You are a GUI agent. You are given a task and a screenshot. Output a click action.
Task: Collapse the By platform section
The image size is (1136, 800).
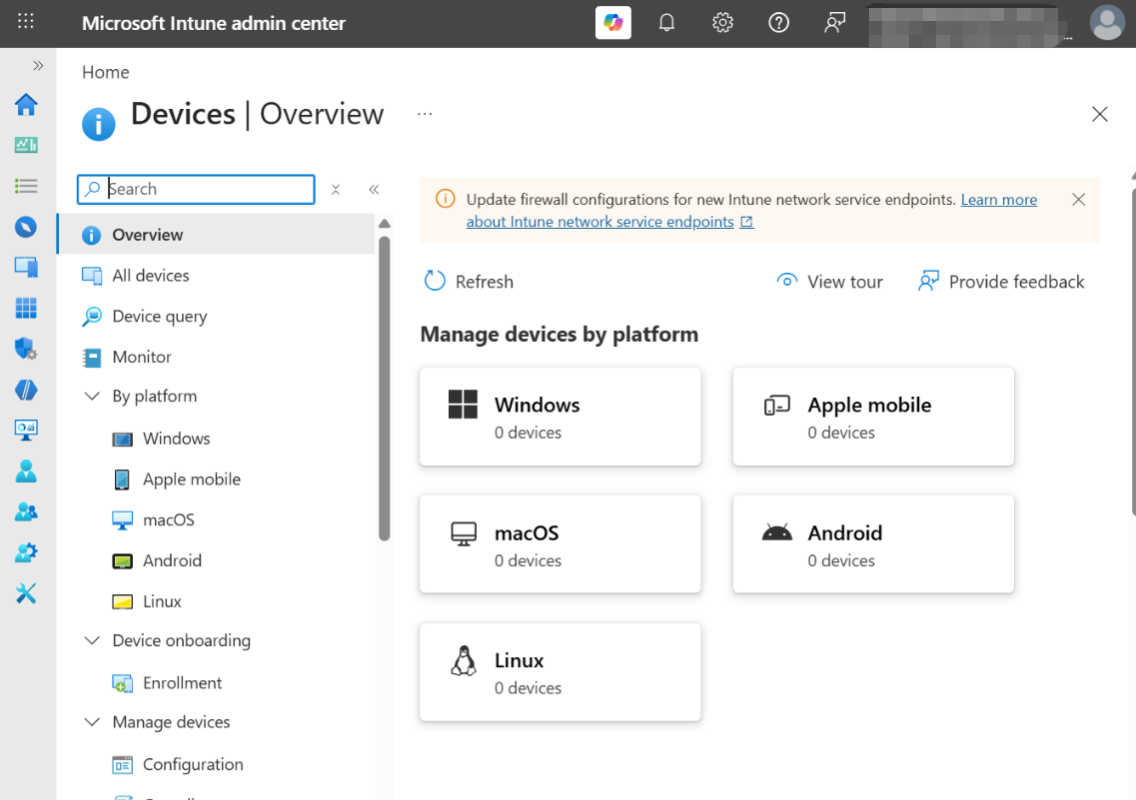tap(92, 396)
